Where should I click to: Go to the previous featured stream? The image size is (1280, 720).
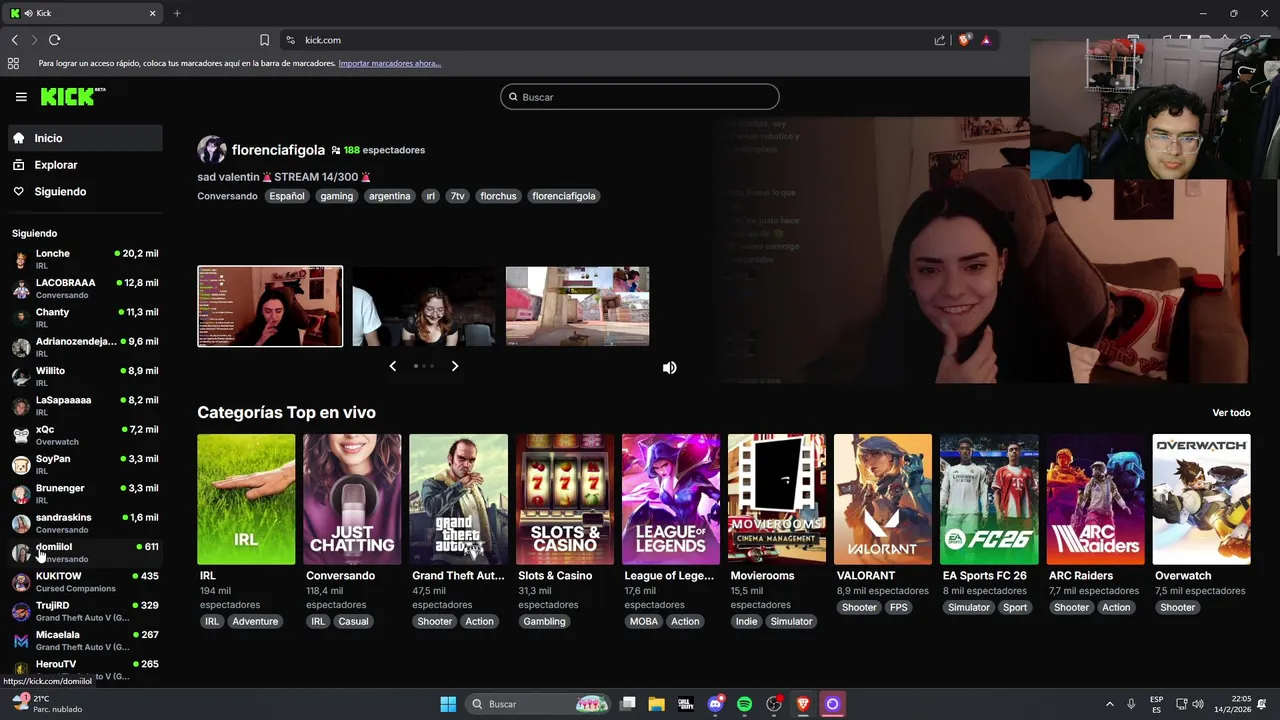(393, 366)
